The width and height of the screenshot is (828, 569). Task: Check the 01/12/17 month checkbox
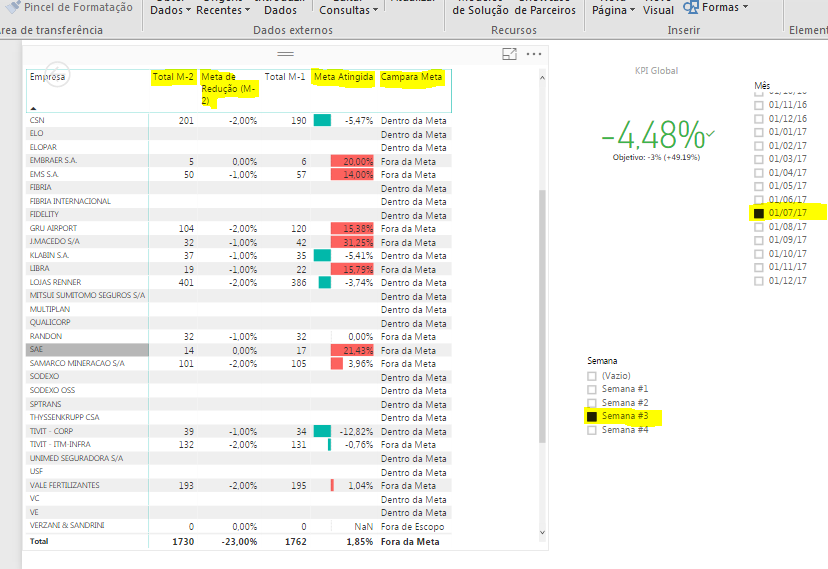click(x=759, y=281)
